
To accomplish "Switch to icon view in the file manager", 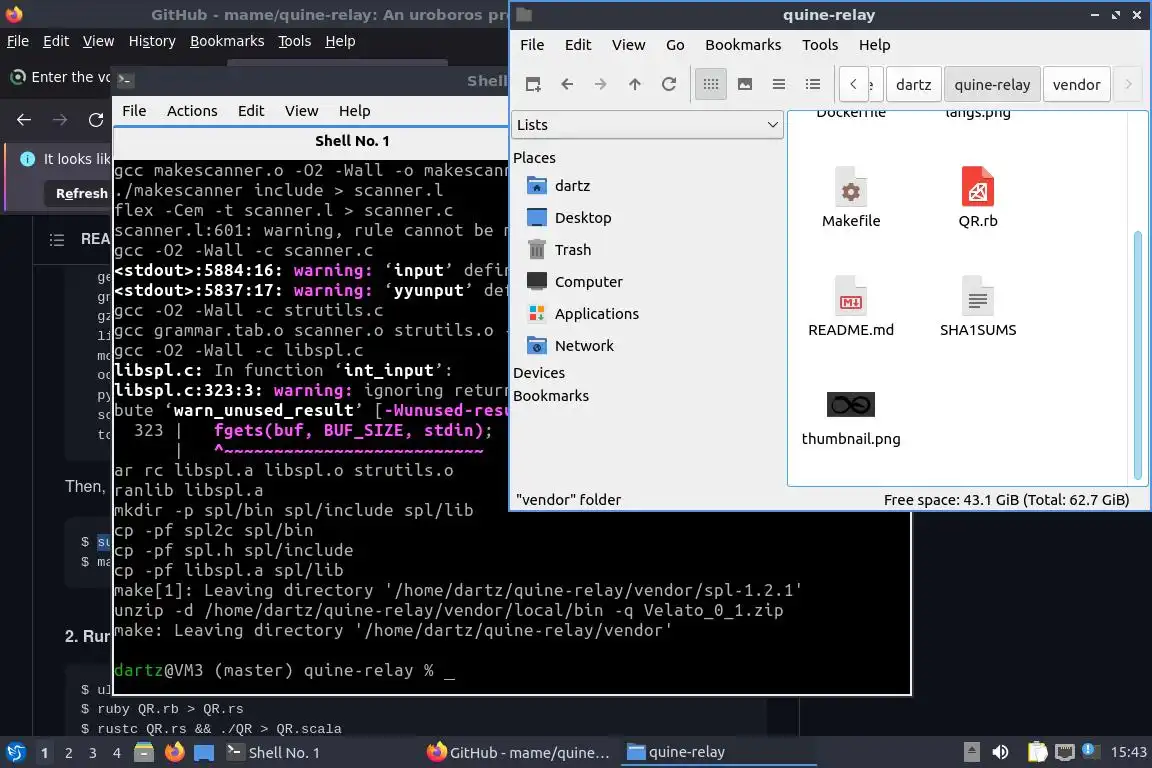I will click(710, 85).
